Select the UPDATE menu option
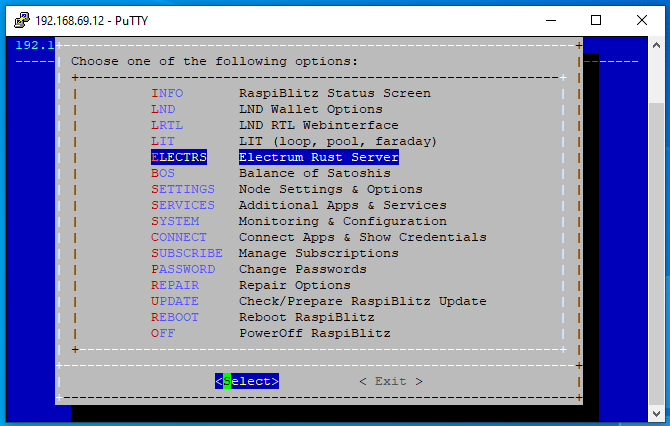The width and height of the screenshot is (670, 426). (x=175, y=302)
